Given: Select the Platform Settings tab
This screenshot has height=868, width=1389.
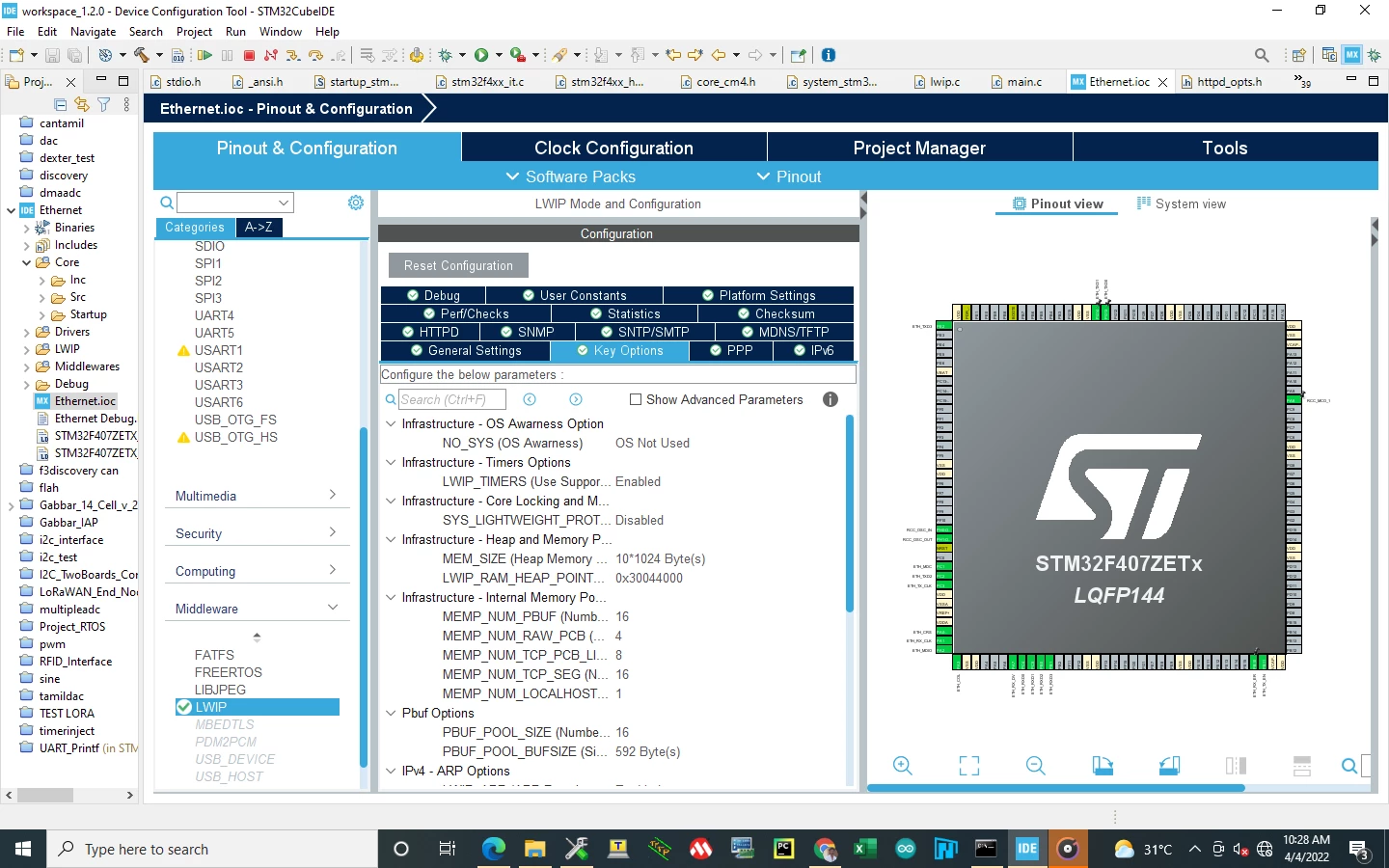Looking at the screenshot, I should coord(758,295).
